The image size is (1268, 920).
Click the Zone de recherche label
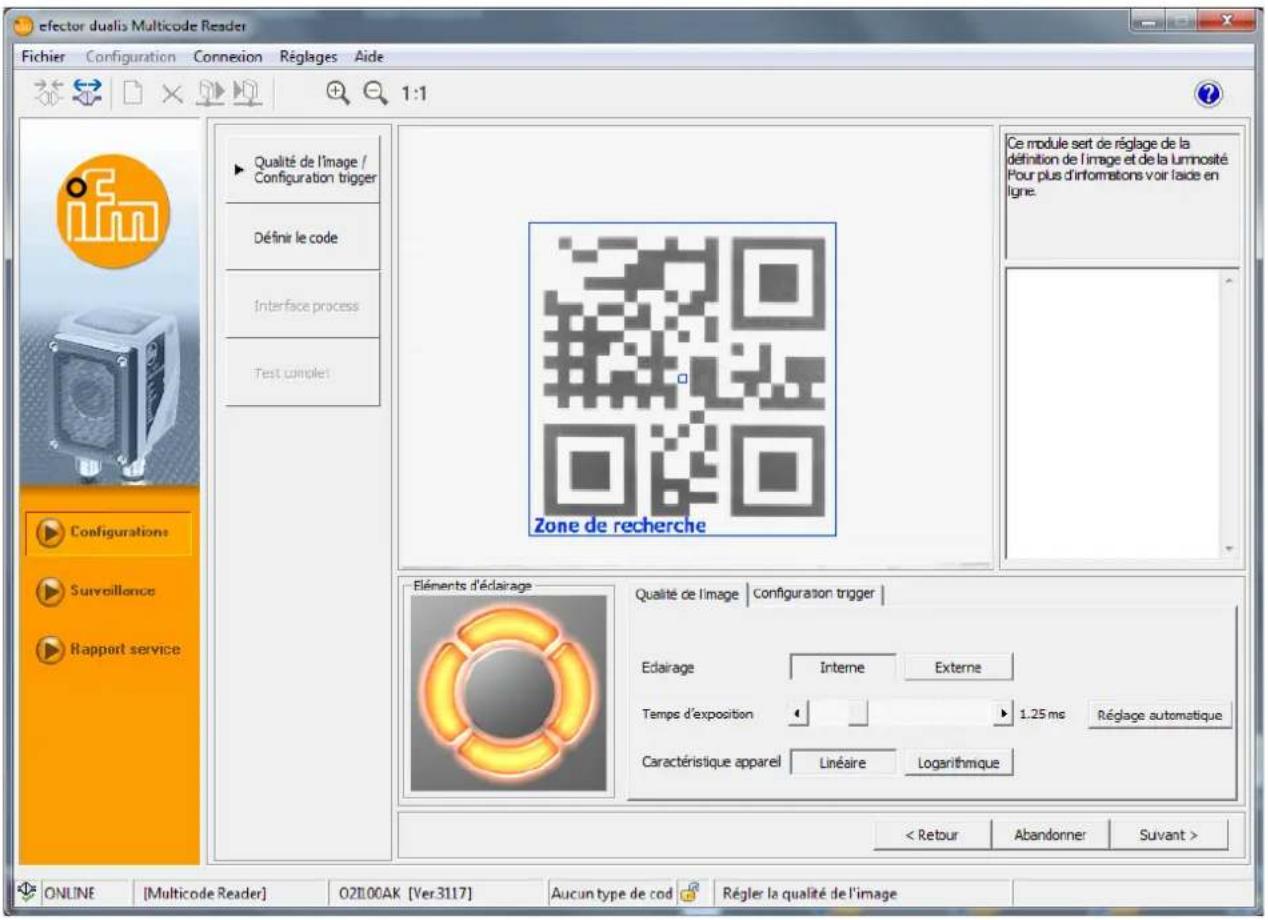click(620, 525)
